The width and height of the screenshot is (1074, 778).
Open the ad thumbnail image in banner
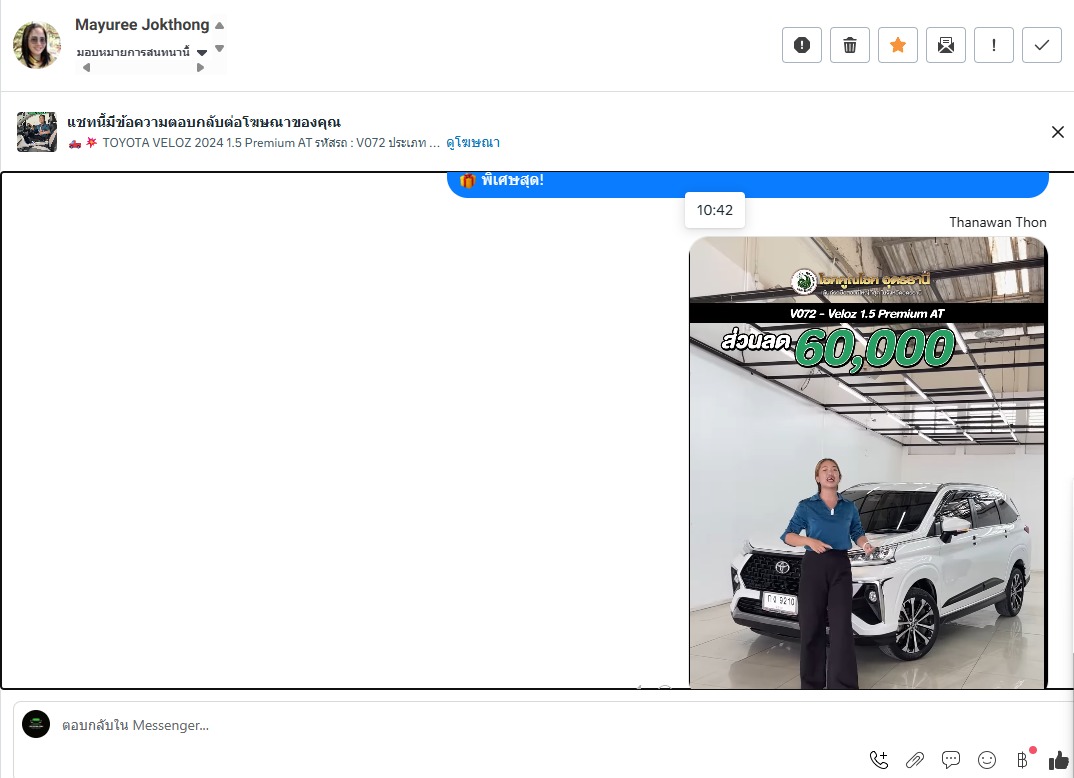tap(37, 131)
